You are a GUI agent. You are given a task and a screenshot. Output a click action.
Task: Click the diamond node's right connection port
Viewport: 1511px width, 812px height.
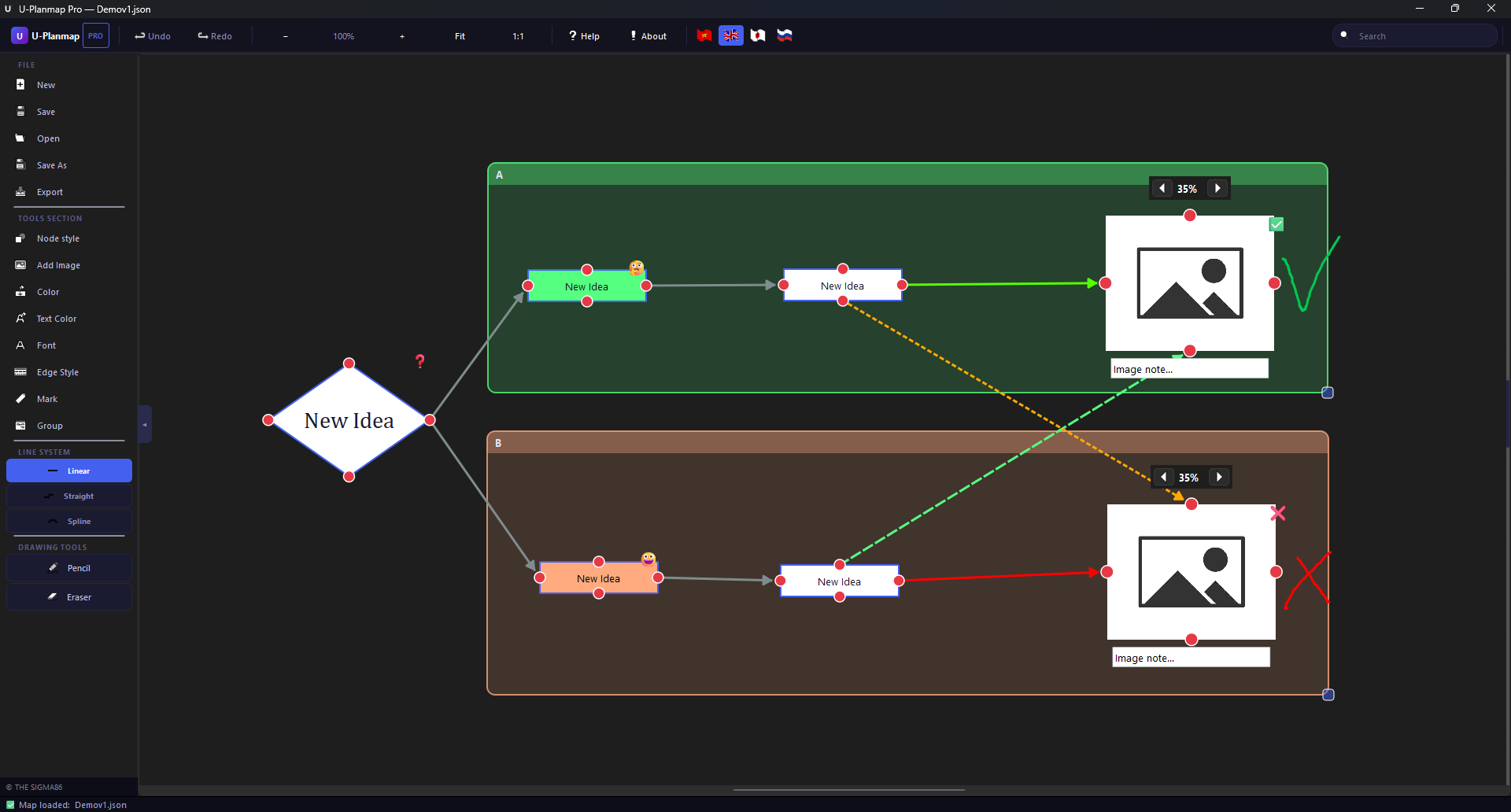(430, 420)
